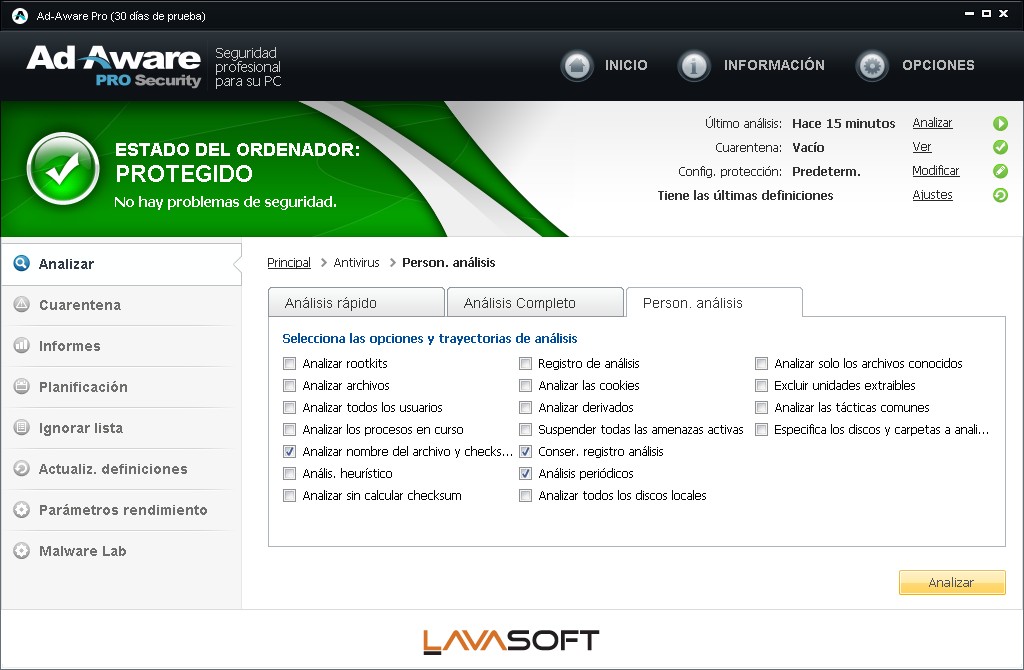The height and width of the screenshot is (670, 1024).
Task: Click the Planificación calendar icon in sidebar
Action: click(22, 386)
